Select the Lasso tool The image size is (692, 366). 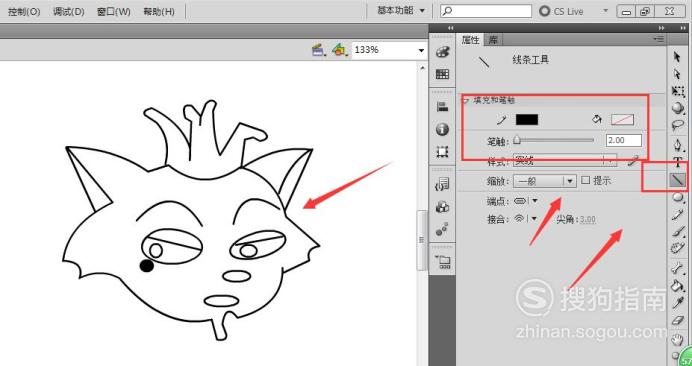pyautogui.click(x=677, y=125)
